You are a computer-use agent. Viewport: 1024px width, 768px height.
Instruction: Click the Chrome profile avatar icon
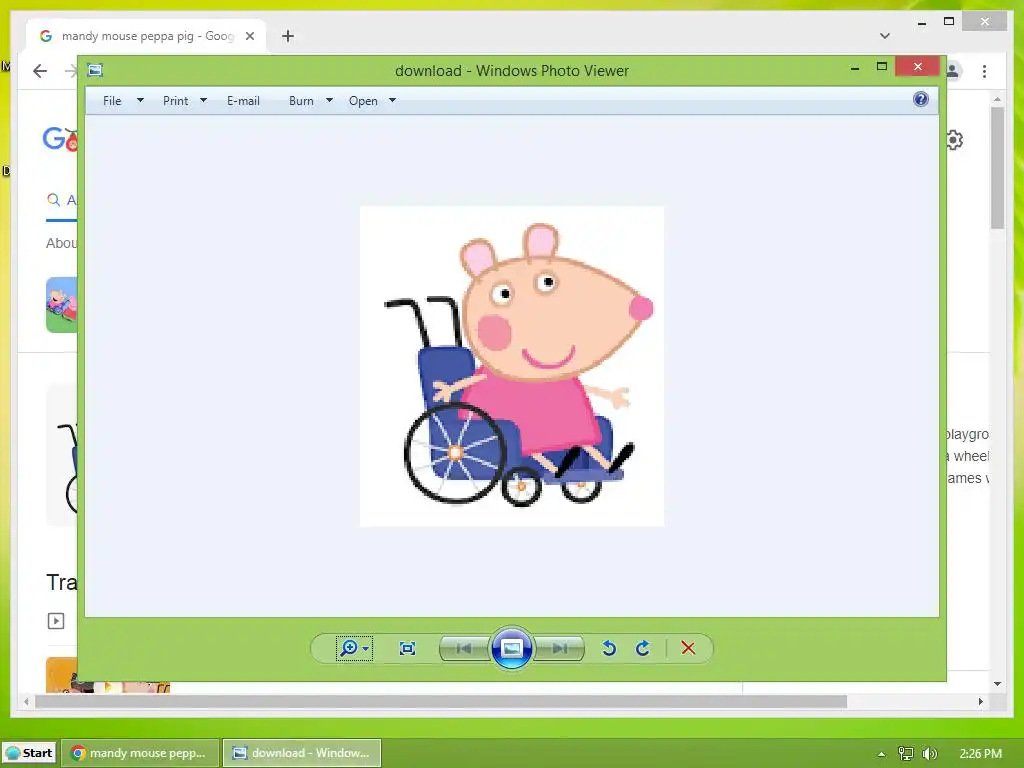[953, 71]
